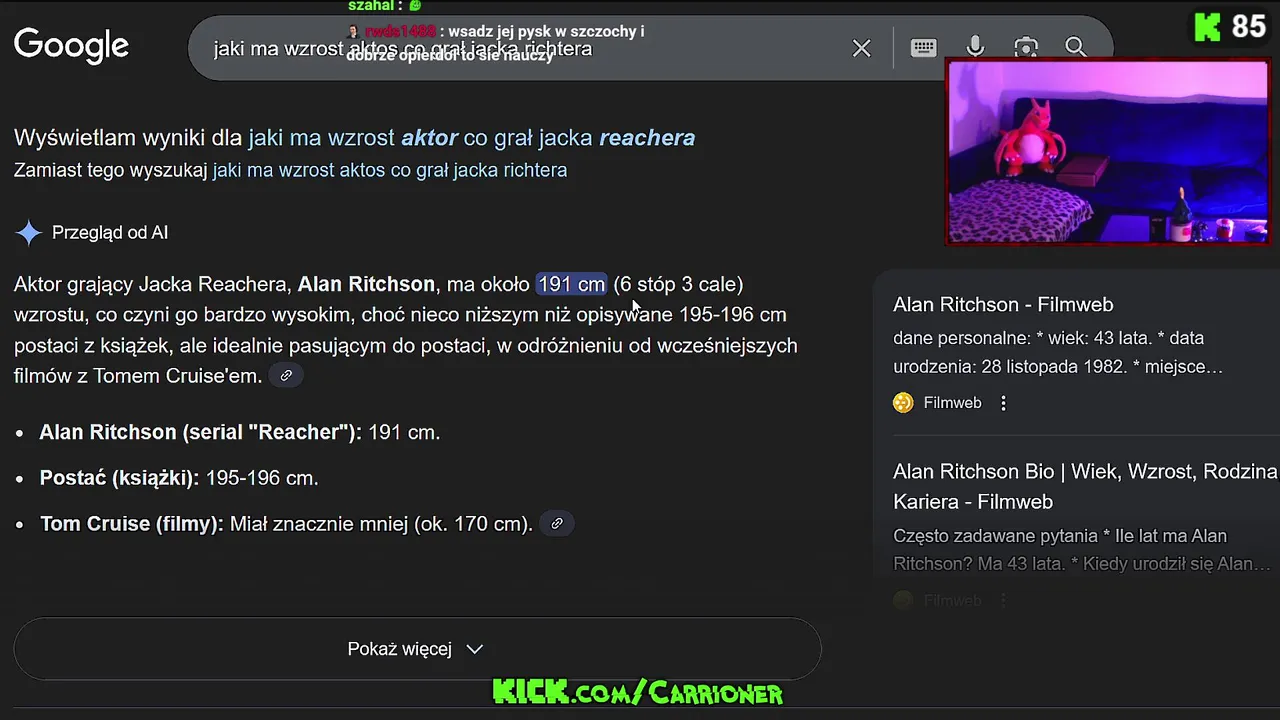Click the green Kick K logo
Screen dimensions: 1280x720
(1208, 27)
